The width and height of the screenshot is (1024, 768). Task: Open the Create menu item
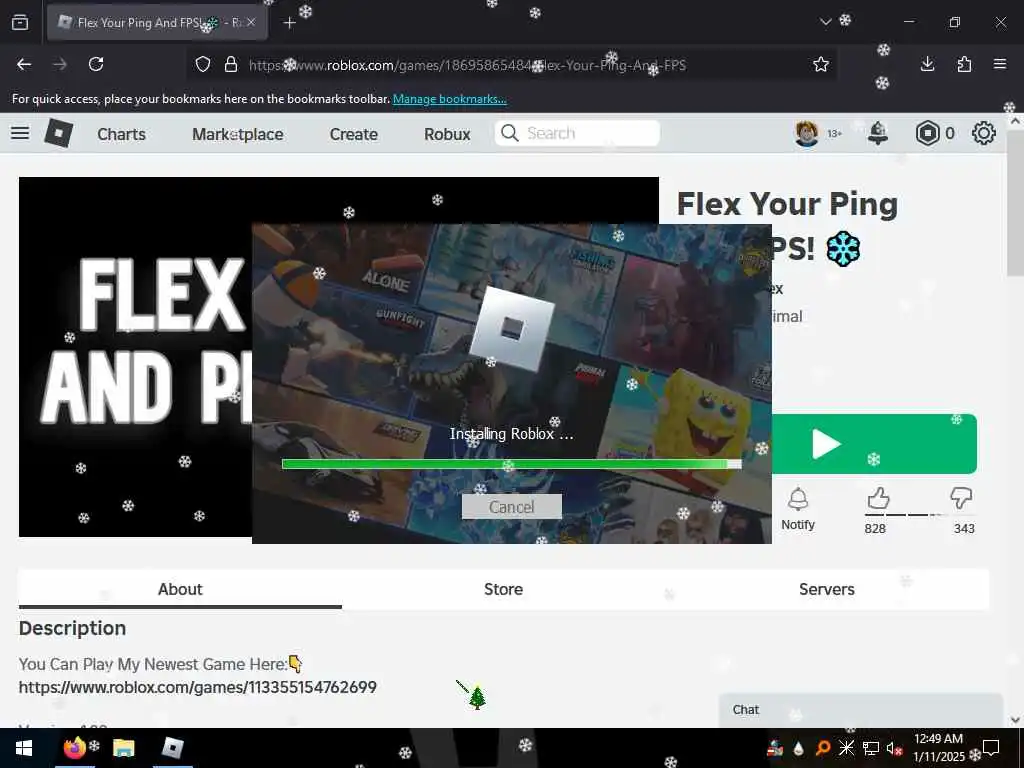coord(353,134)
